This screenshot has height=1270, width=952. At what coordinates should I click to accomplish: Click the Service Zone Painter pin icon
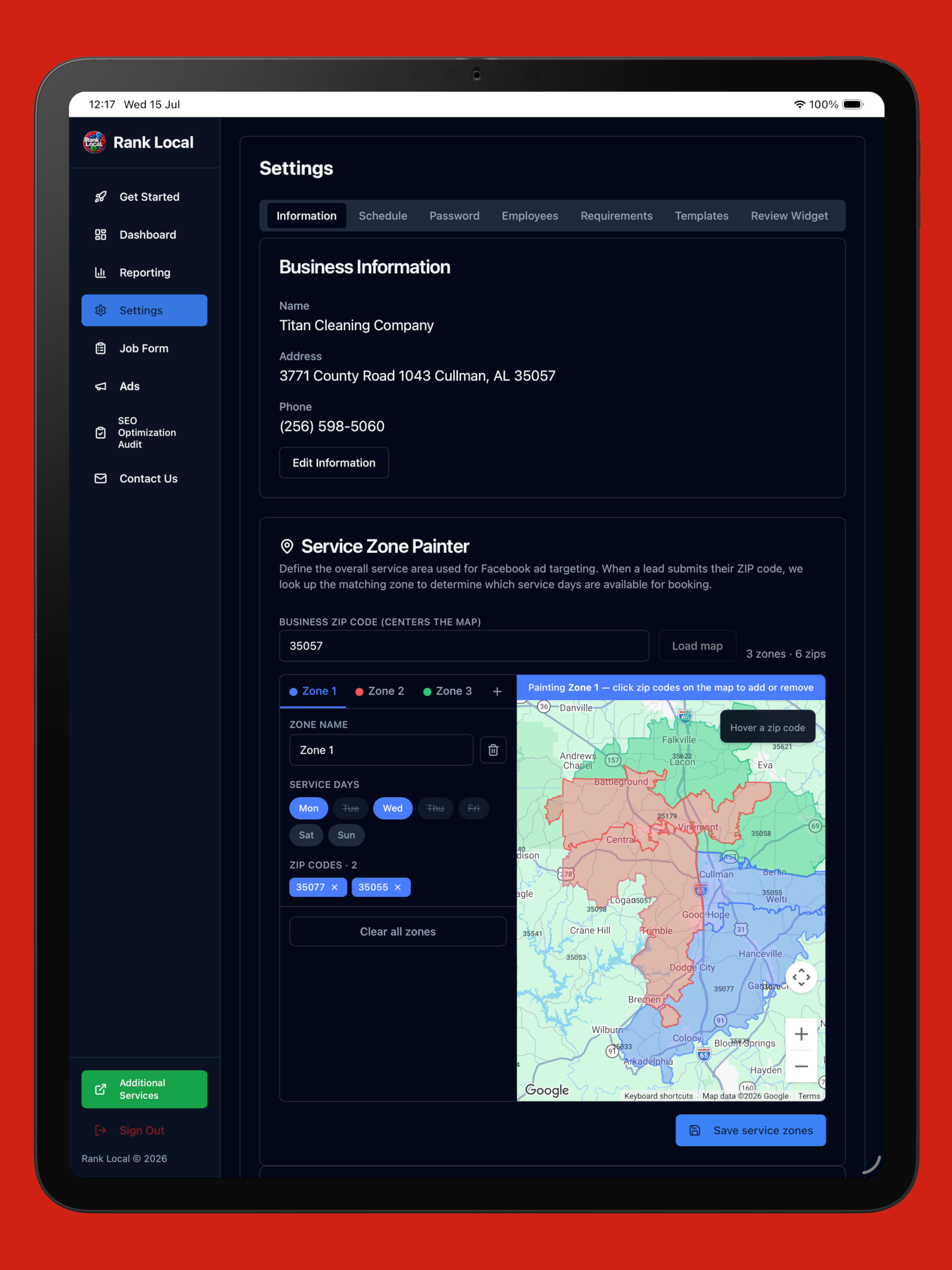[x=287, y=547]
